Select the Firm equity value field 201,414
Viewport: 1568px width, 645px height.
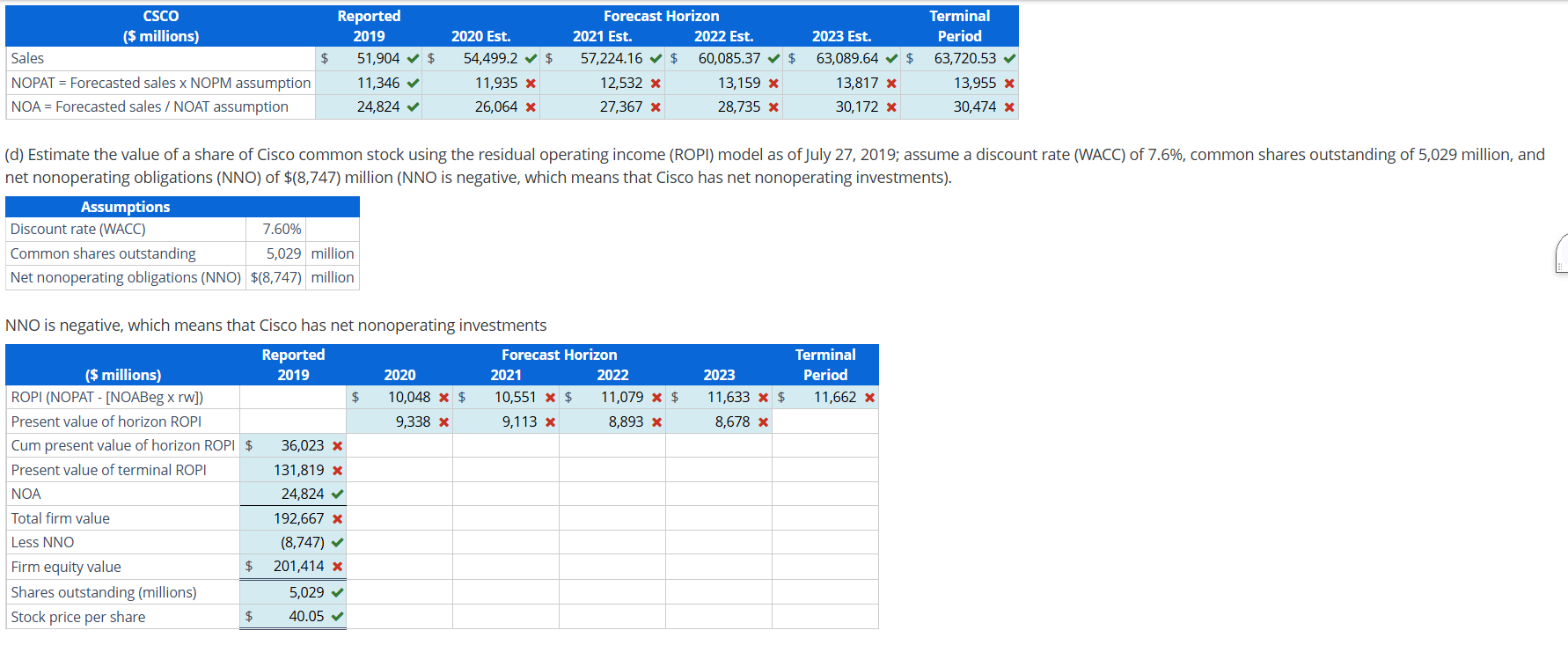coord(293,567)
